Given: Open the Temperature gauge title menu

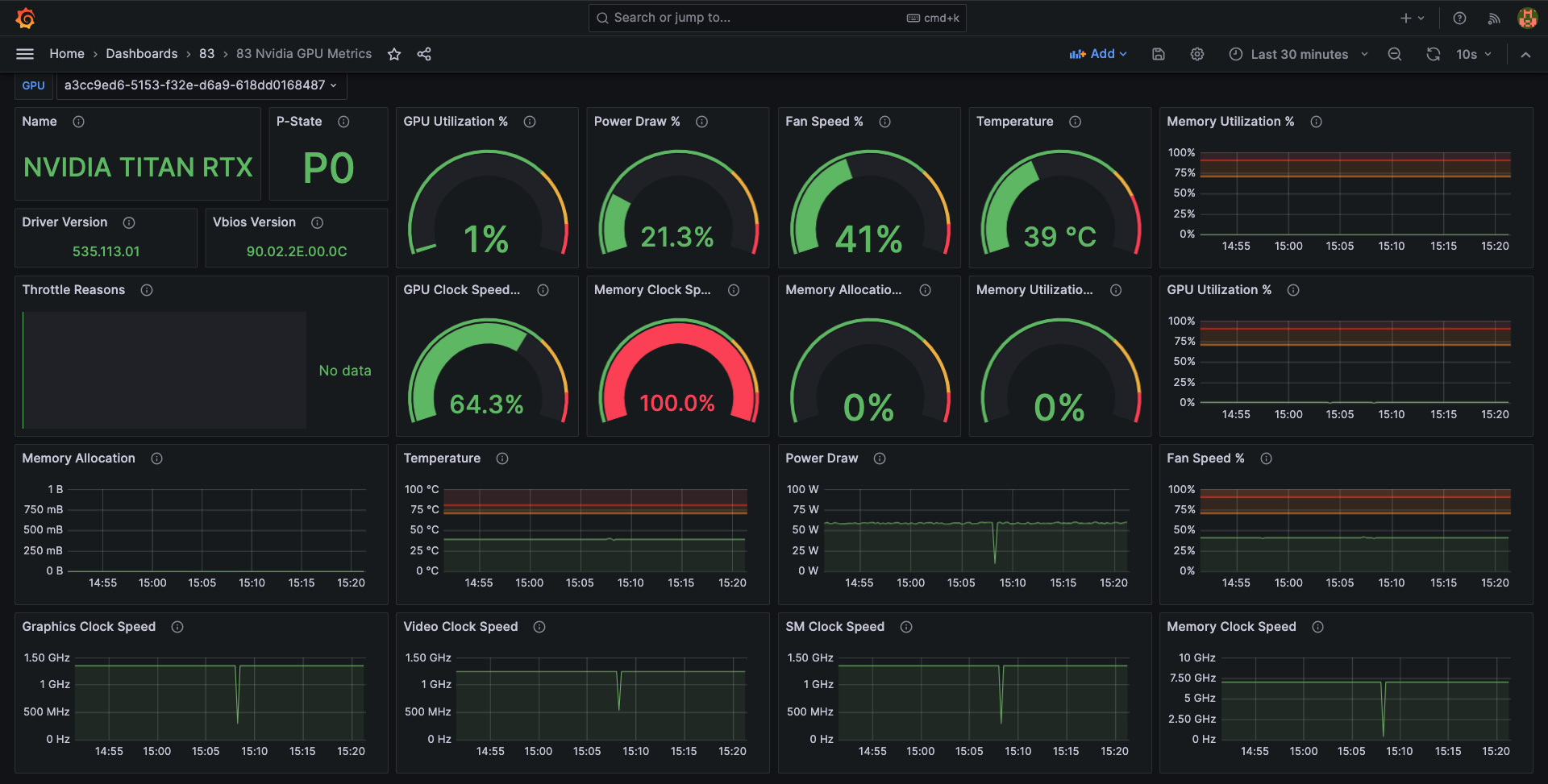Looking at the screenshot, I should point(1015,122).
